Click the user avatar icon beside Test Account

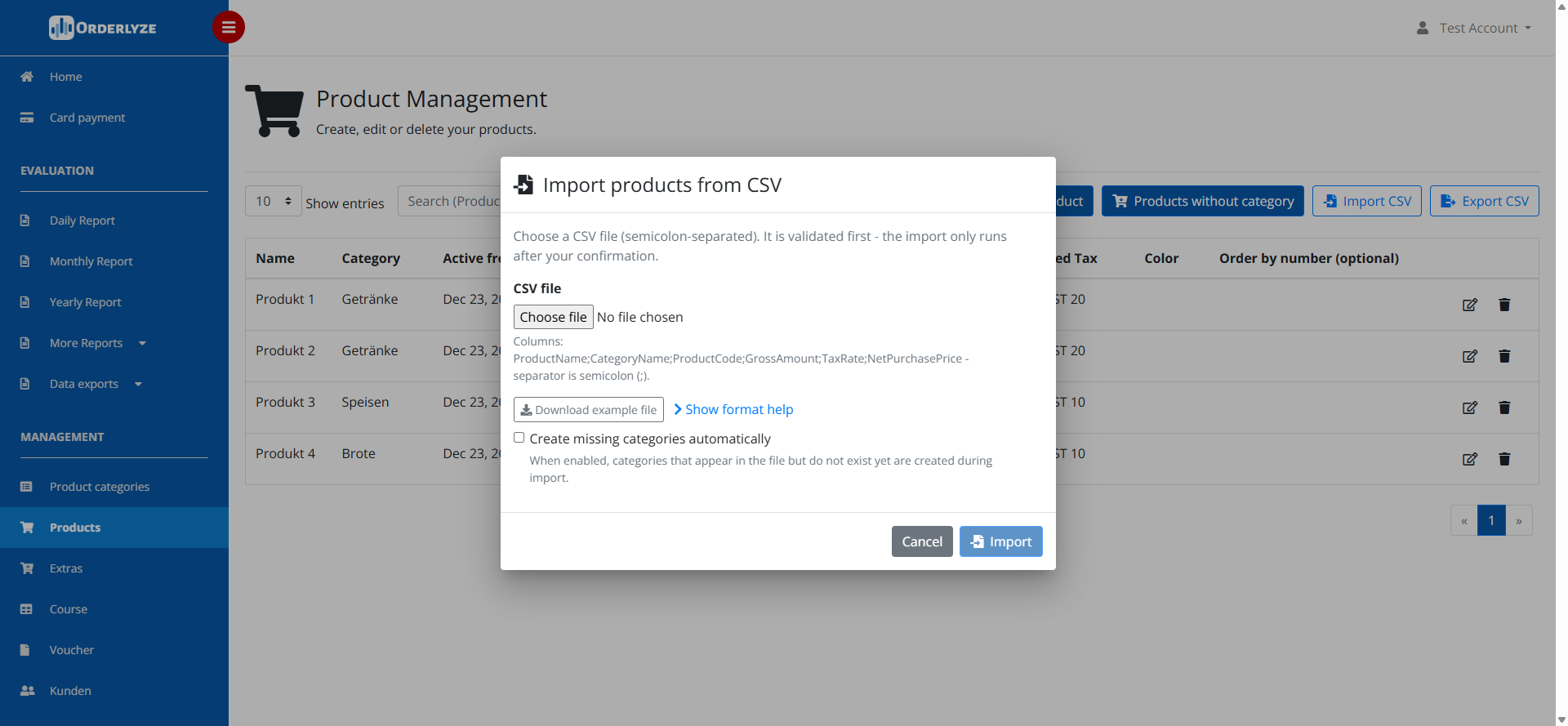[1423, 28]
